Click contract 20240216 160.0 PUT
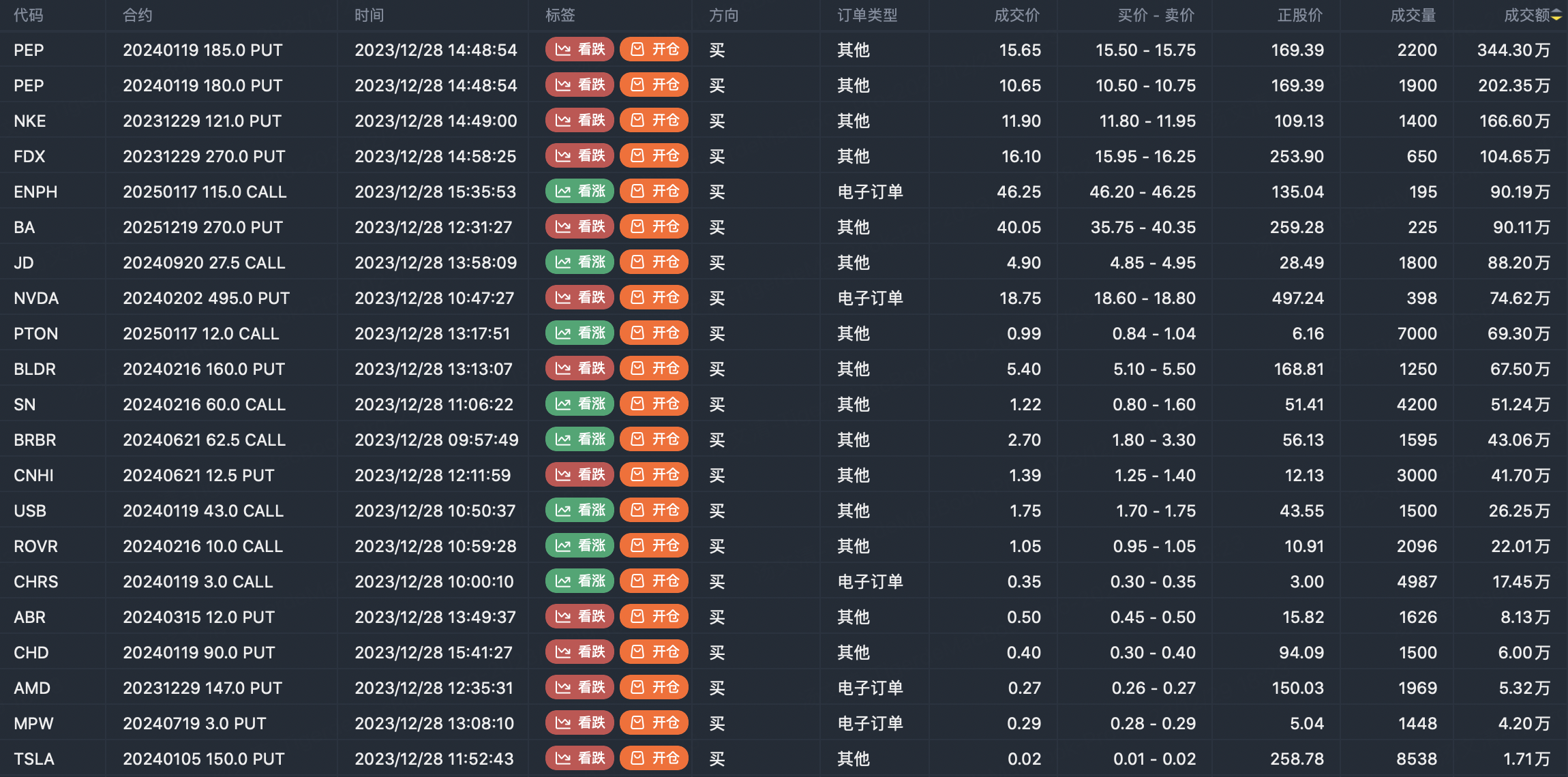The height and width of the screenshot is (777, 1568). (204, 369)
